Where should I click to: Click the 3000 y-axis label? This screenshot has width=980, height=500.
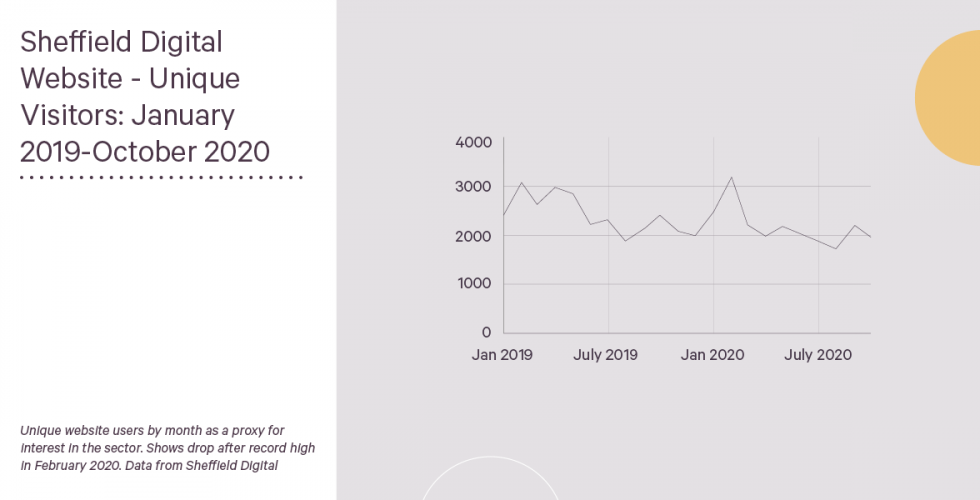[x=474, y=187]
